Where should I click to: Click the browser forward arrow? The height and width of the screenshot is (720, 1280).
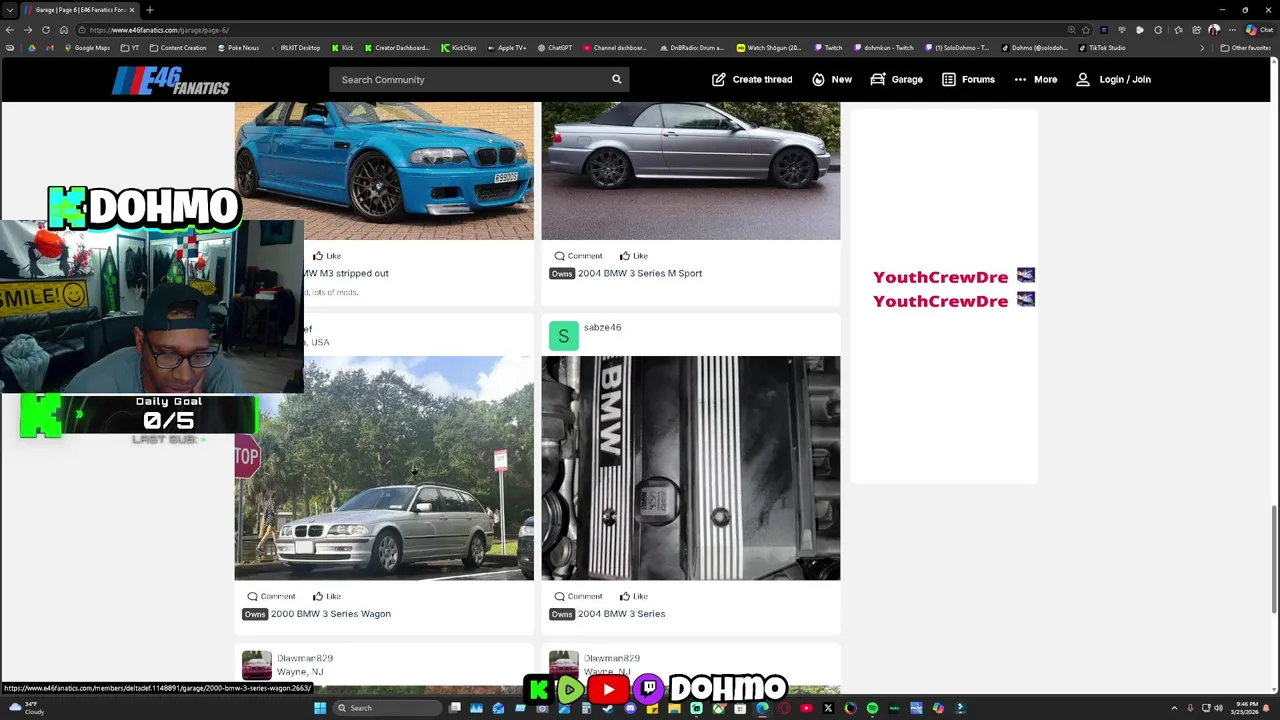point(28,30)
